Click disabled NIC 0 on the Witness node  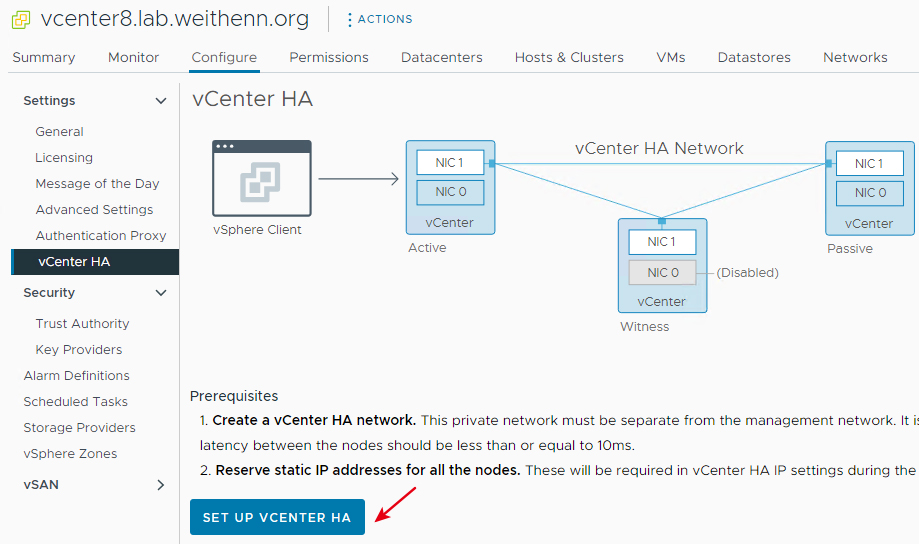[662, 273]
